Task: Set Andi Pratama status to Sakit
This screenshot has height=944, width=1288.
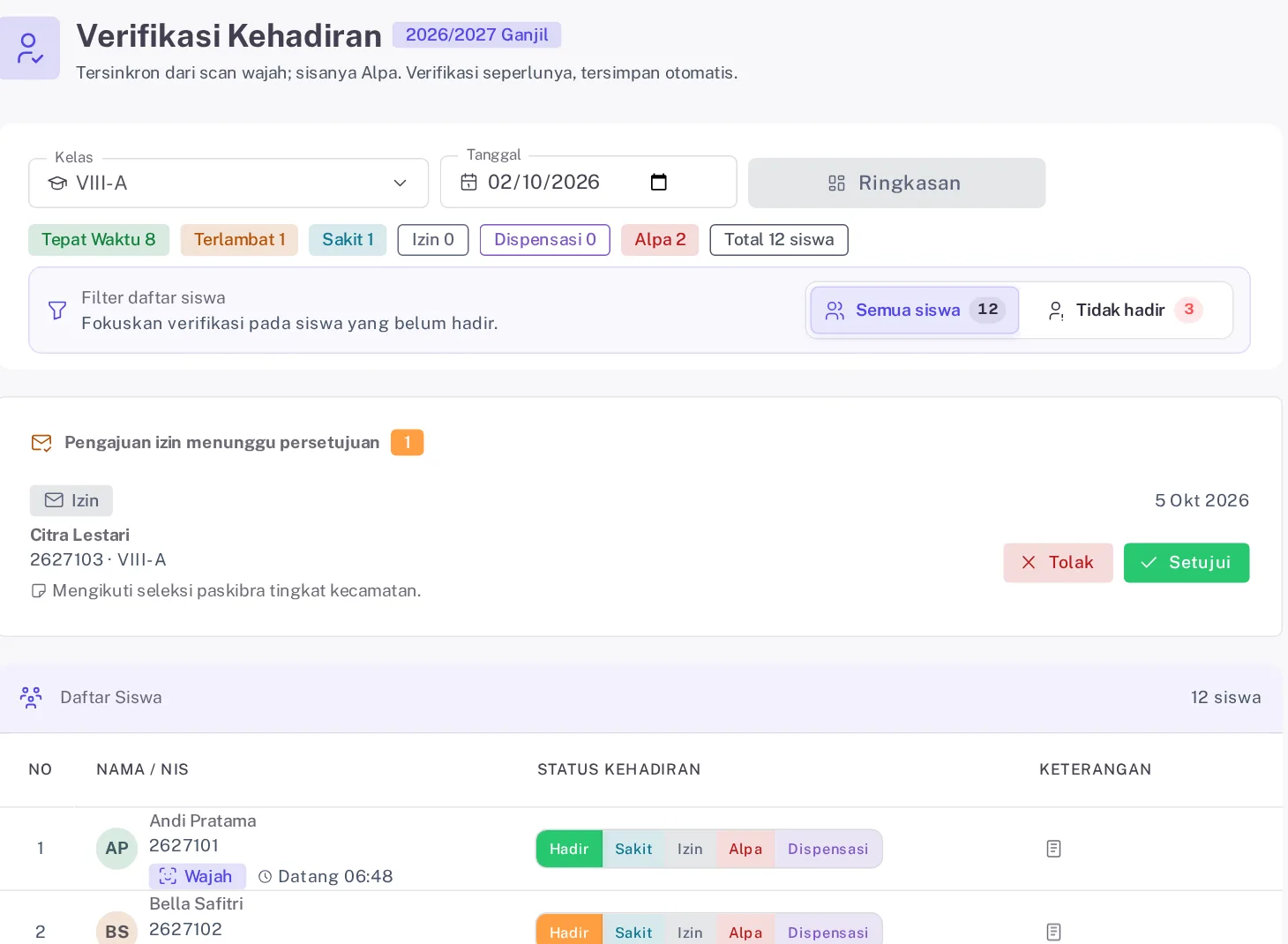Action: tap(633, 849)
